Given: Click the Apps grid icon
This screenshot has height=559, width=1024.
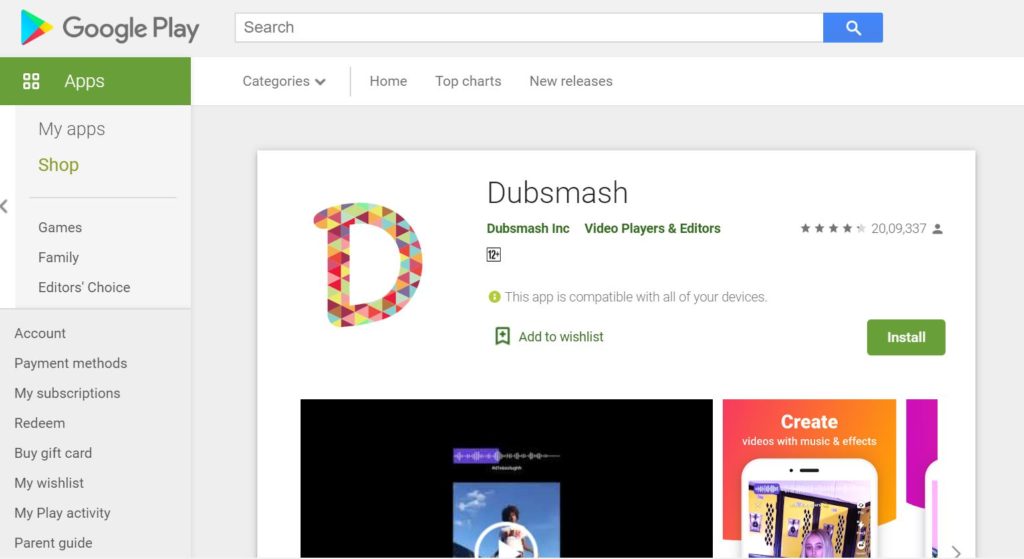Looking at the screenshot, I should [31, 81].
